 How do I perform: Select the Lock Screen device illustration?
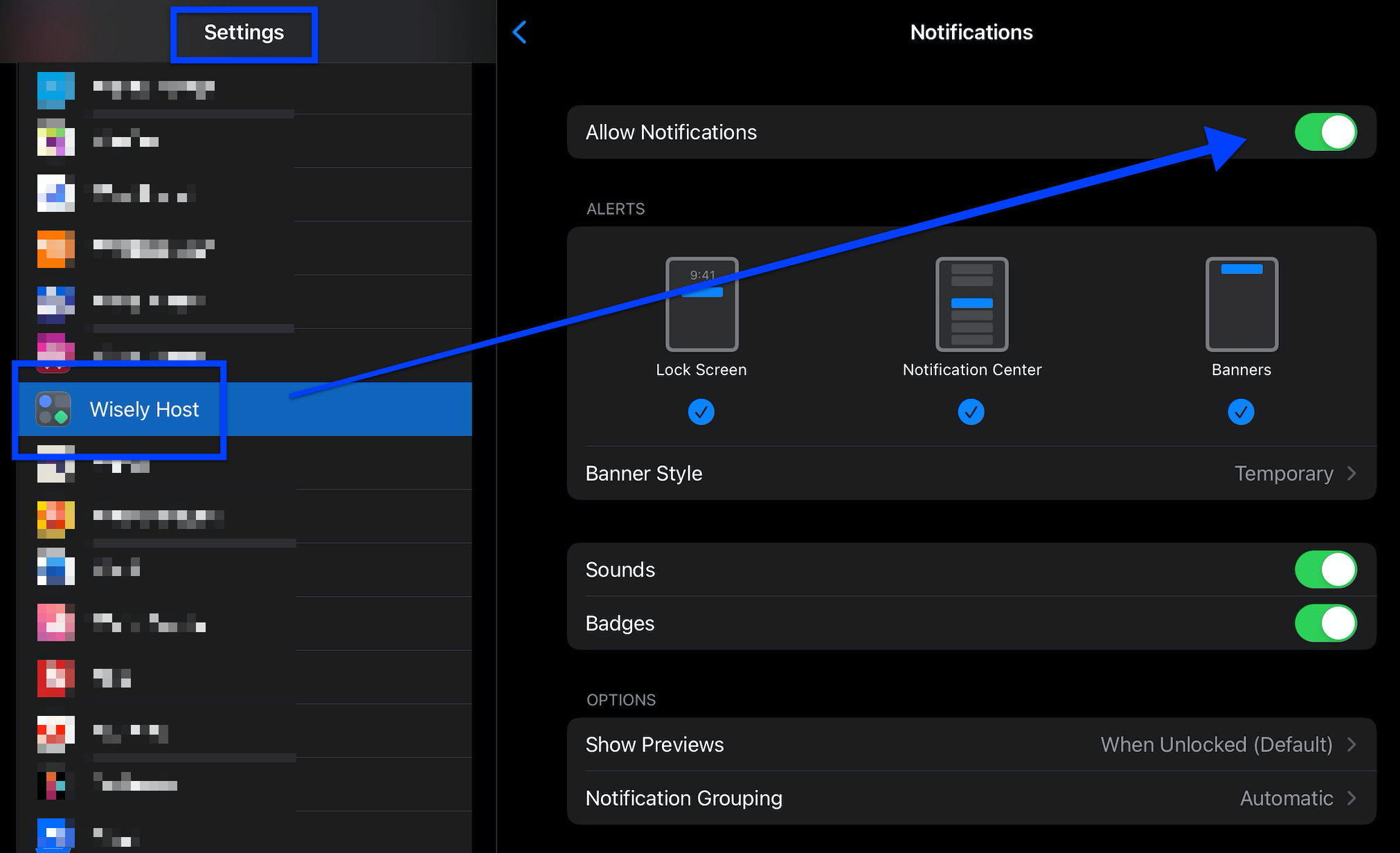[702, 305]
